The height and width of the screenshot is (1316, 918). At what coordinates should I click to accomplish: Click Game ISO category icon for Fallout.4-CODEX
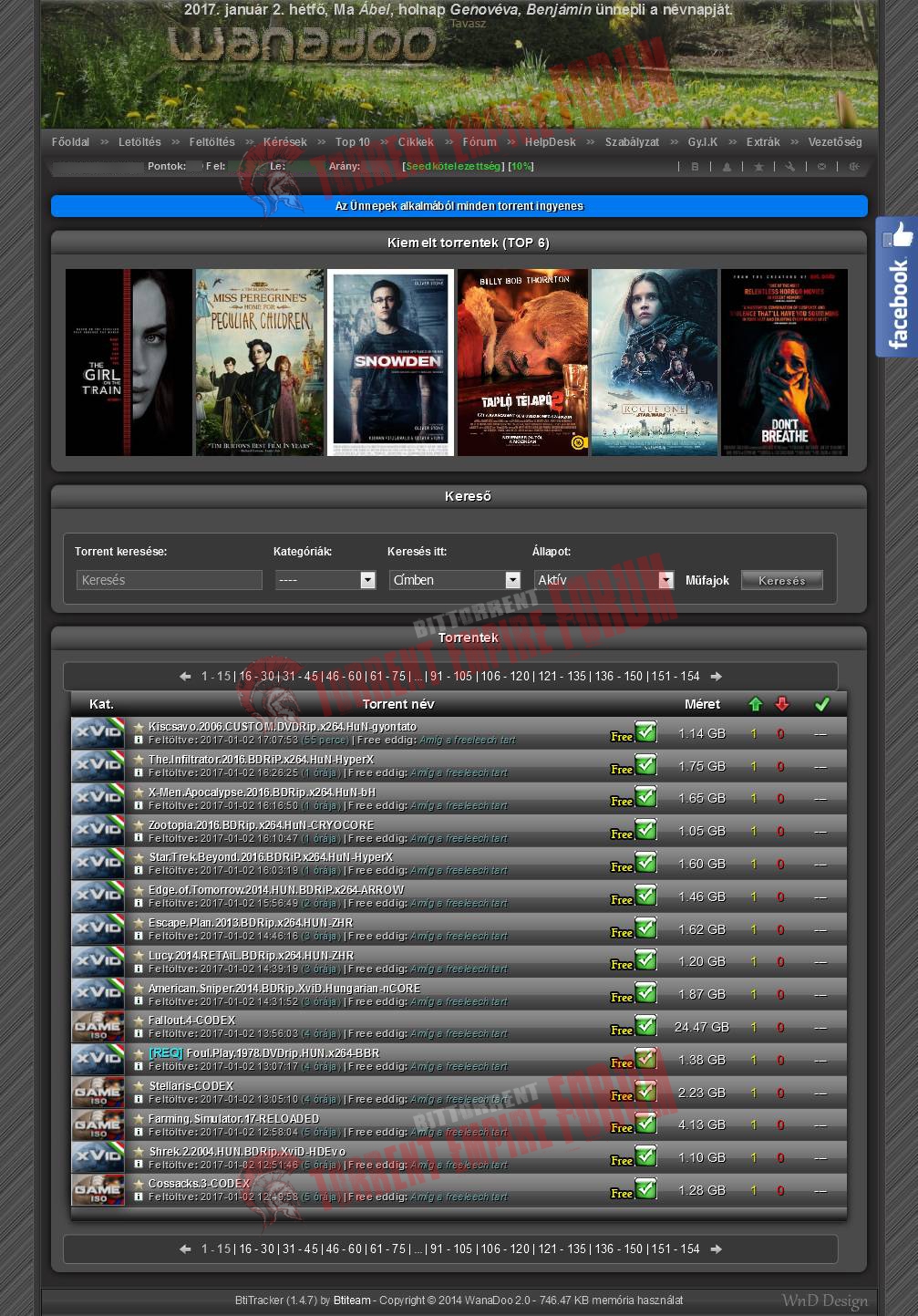[x=98, y=1027]
